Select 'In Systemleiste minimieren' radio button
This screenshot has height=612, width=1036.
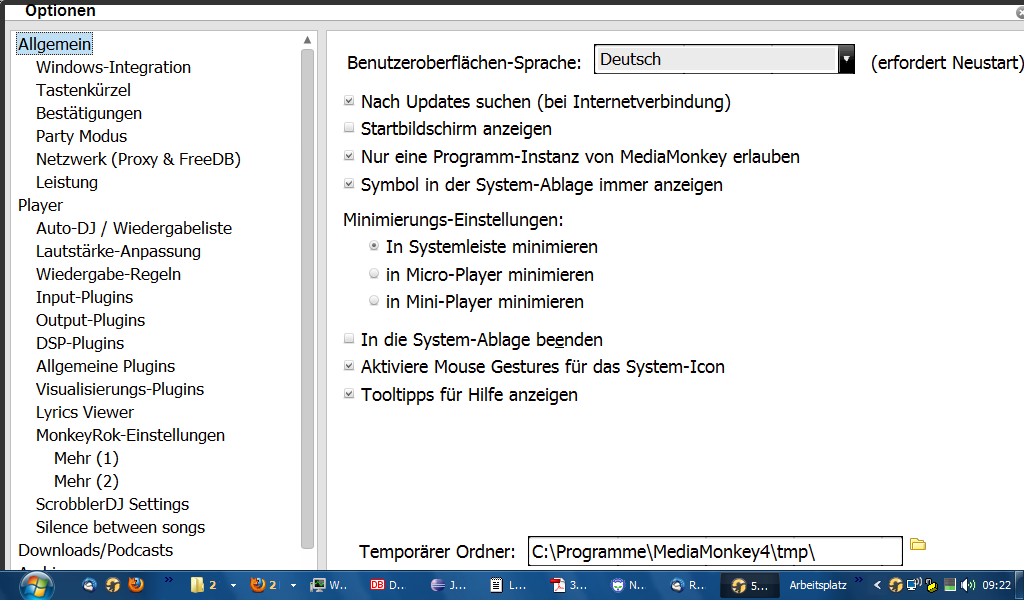pyautogui.click(x=374, y=246)
